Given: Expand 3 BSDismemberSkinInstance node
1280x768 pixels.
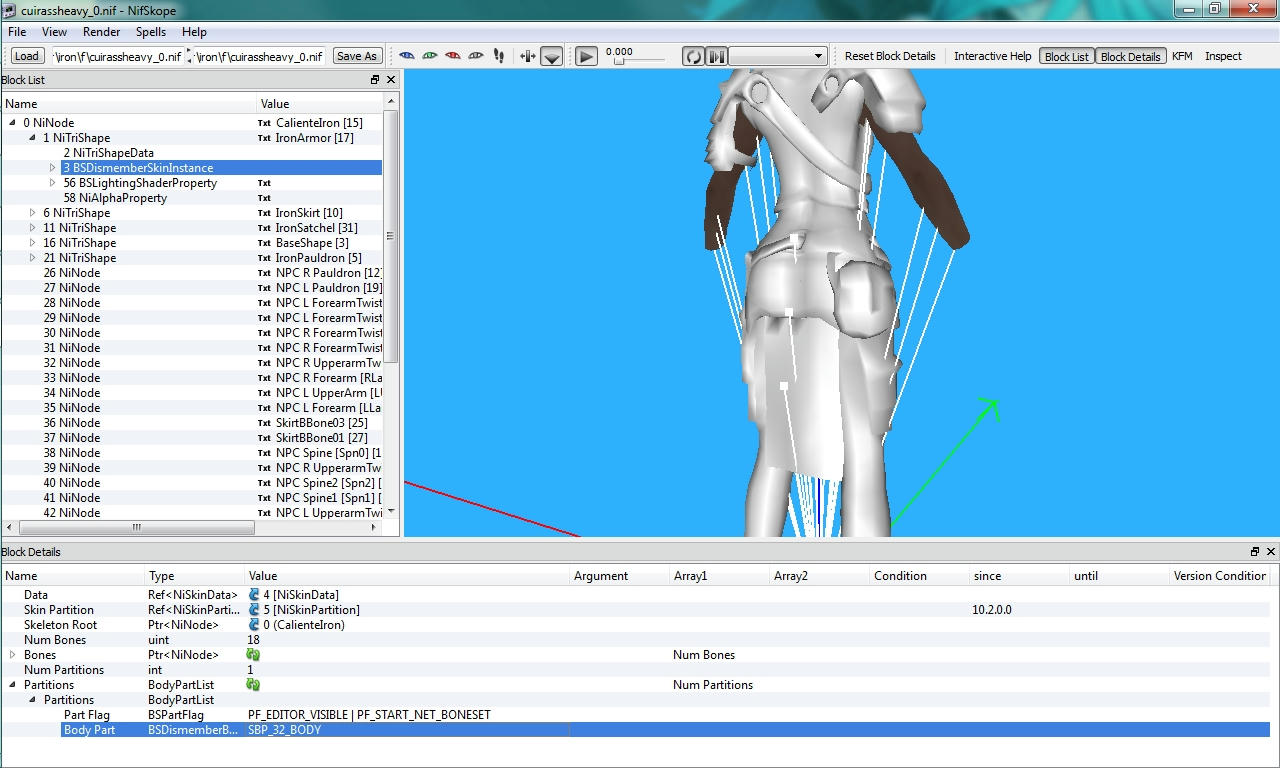Looking at the screenshot, I should [53, 168].
